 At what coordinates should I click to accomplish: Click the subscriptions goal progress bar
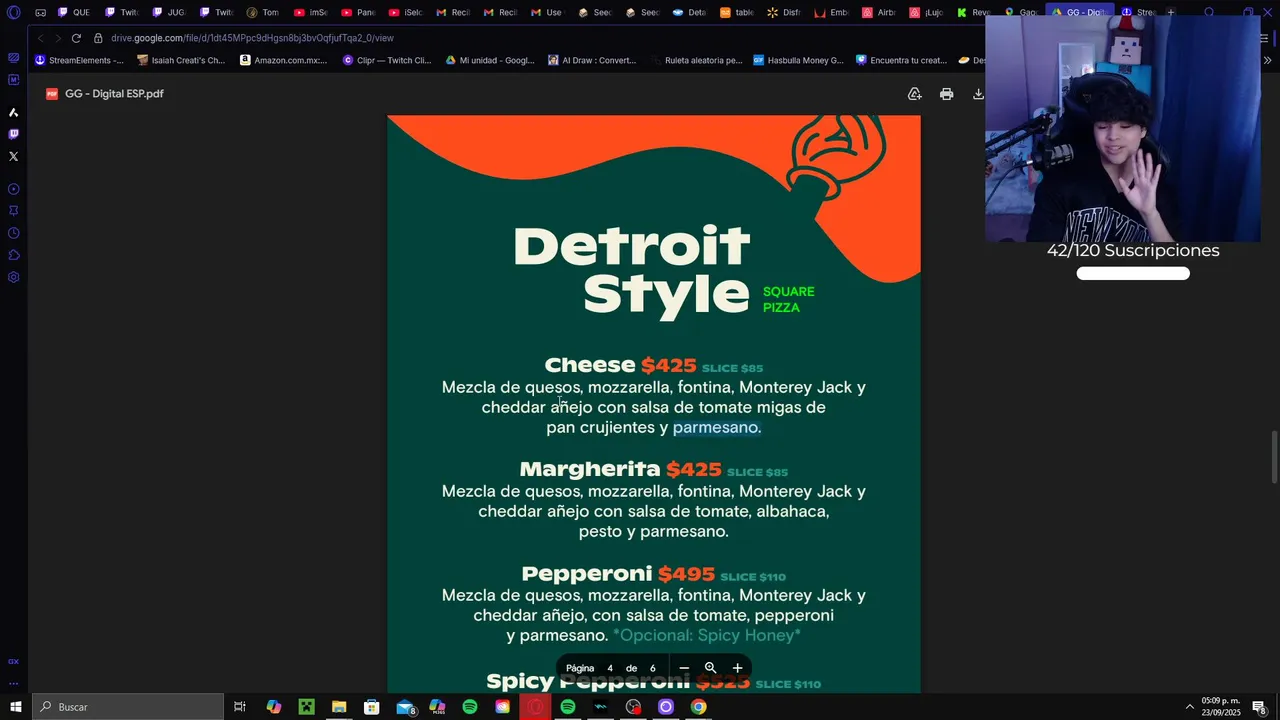pos(1133,273)
